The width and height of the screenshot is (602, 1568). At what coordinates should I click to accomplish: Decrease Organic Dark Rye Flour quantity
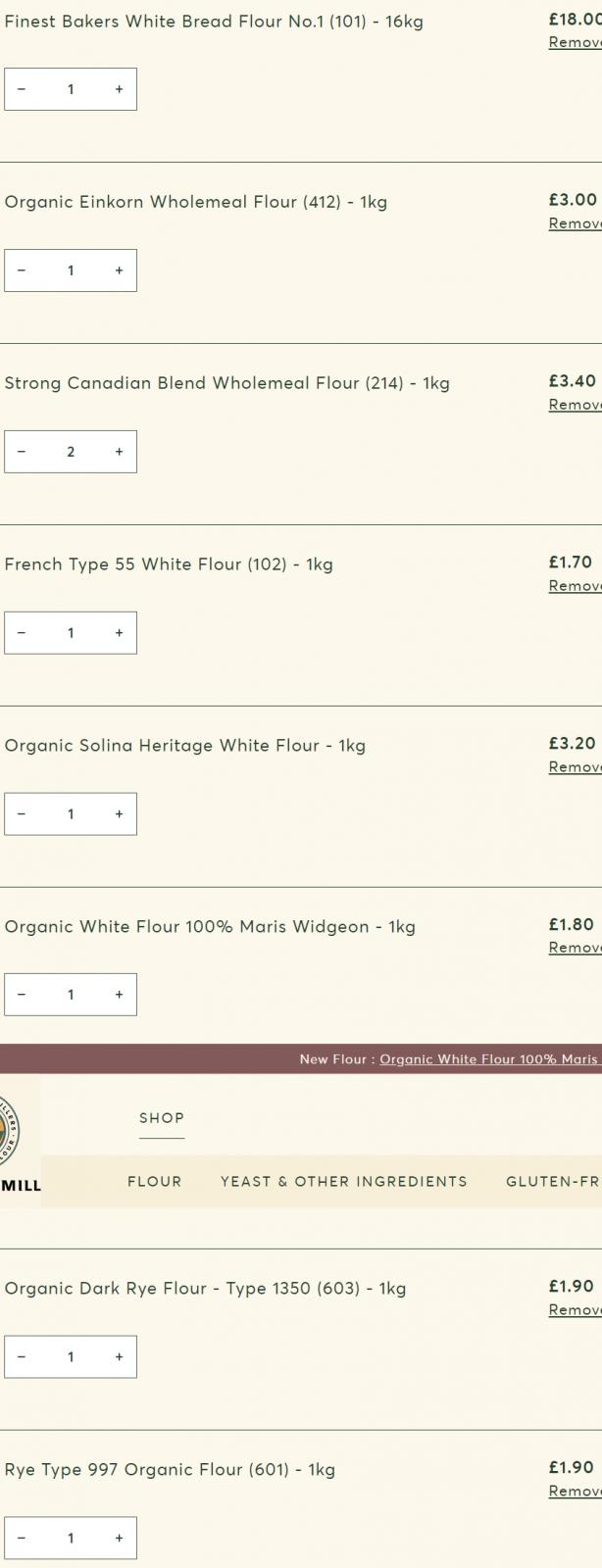(x=22, y=1357)
